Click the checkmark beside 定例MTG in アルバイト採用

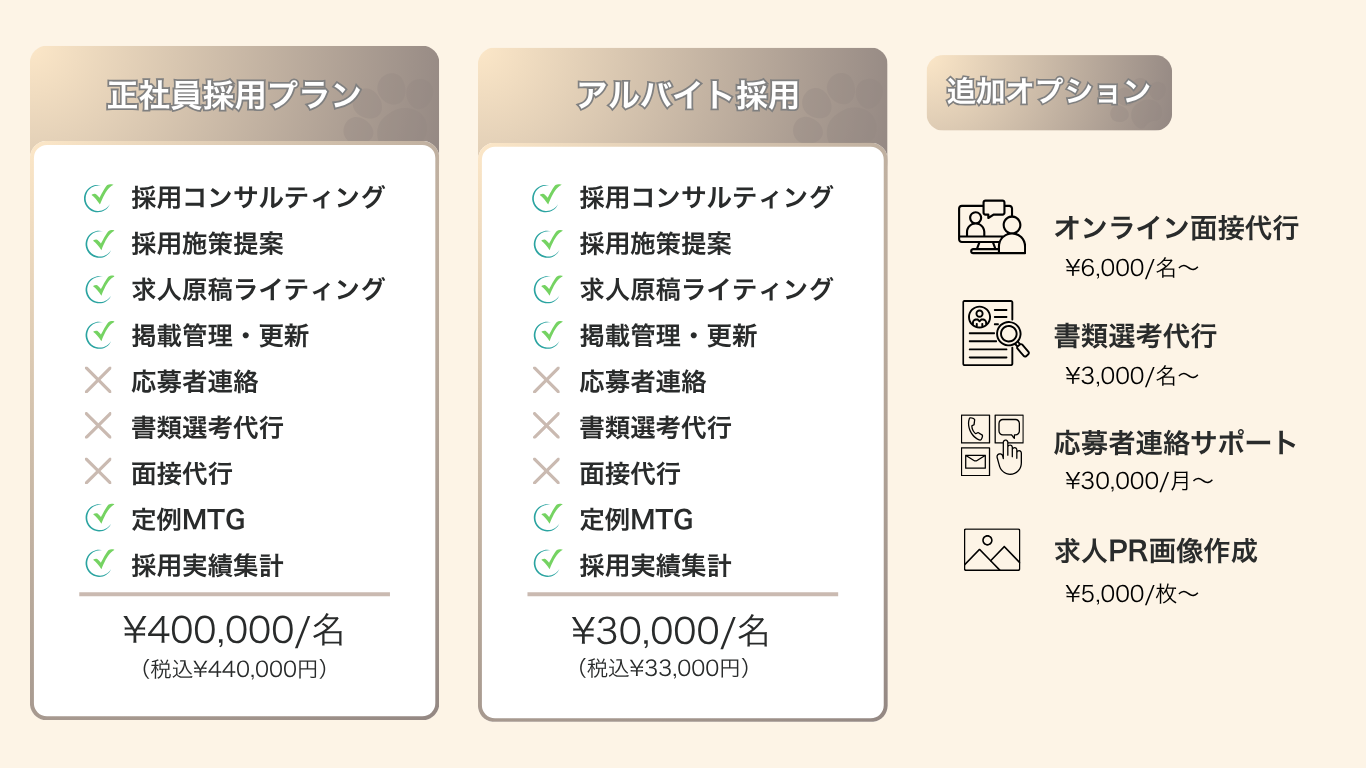click(547, 518)
